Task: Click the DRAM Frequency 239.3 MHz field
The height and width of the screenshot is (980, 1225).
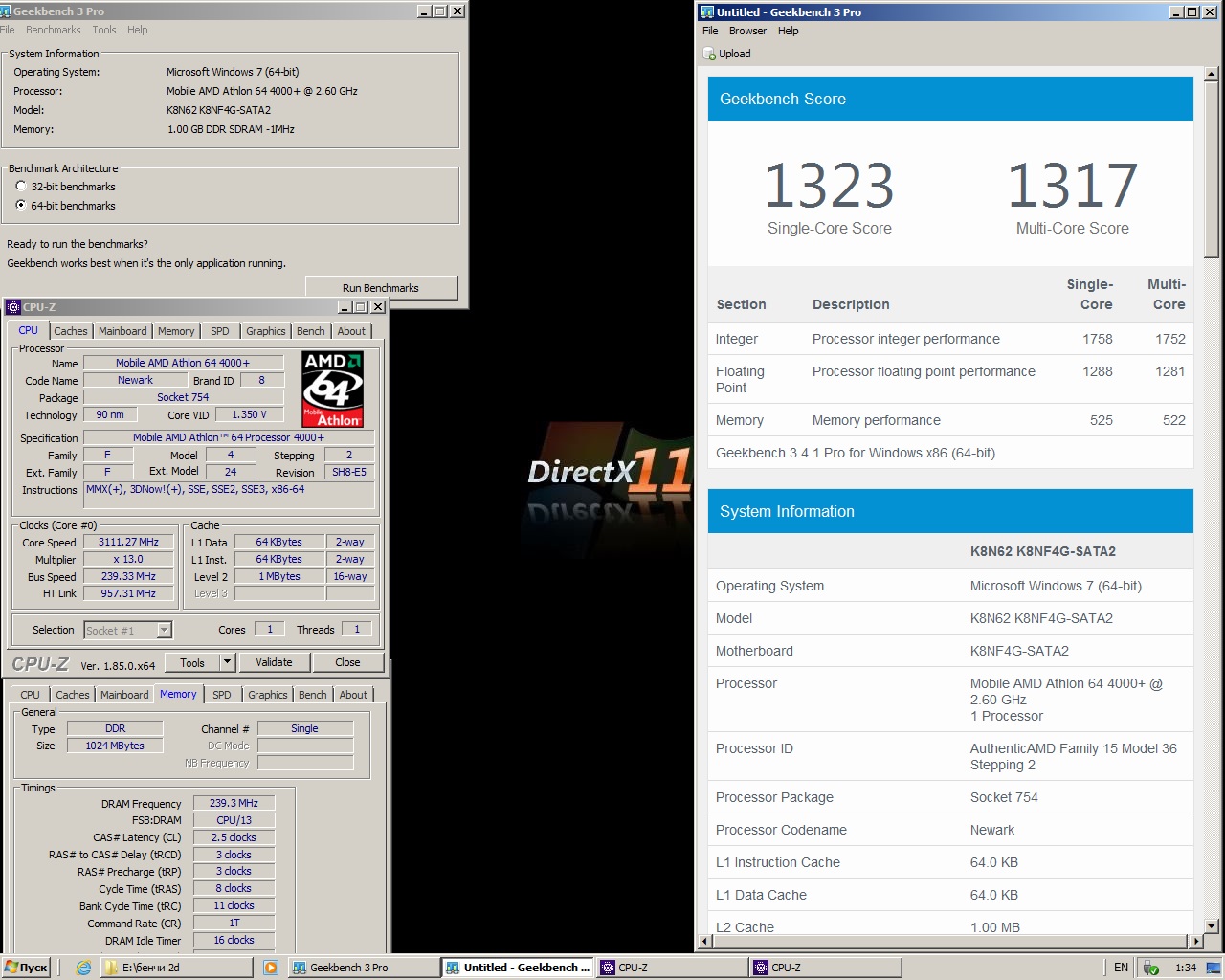Action: tap(234, 803)
